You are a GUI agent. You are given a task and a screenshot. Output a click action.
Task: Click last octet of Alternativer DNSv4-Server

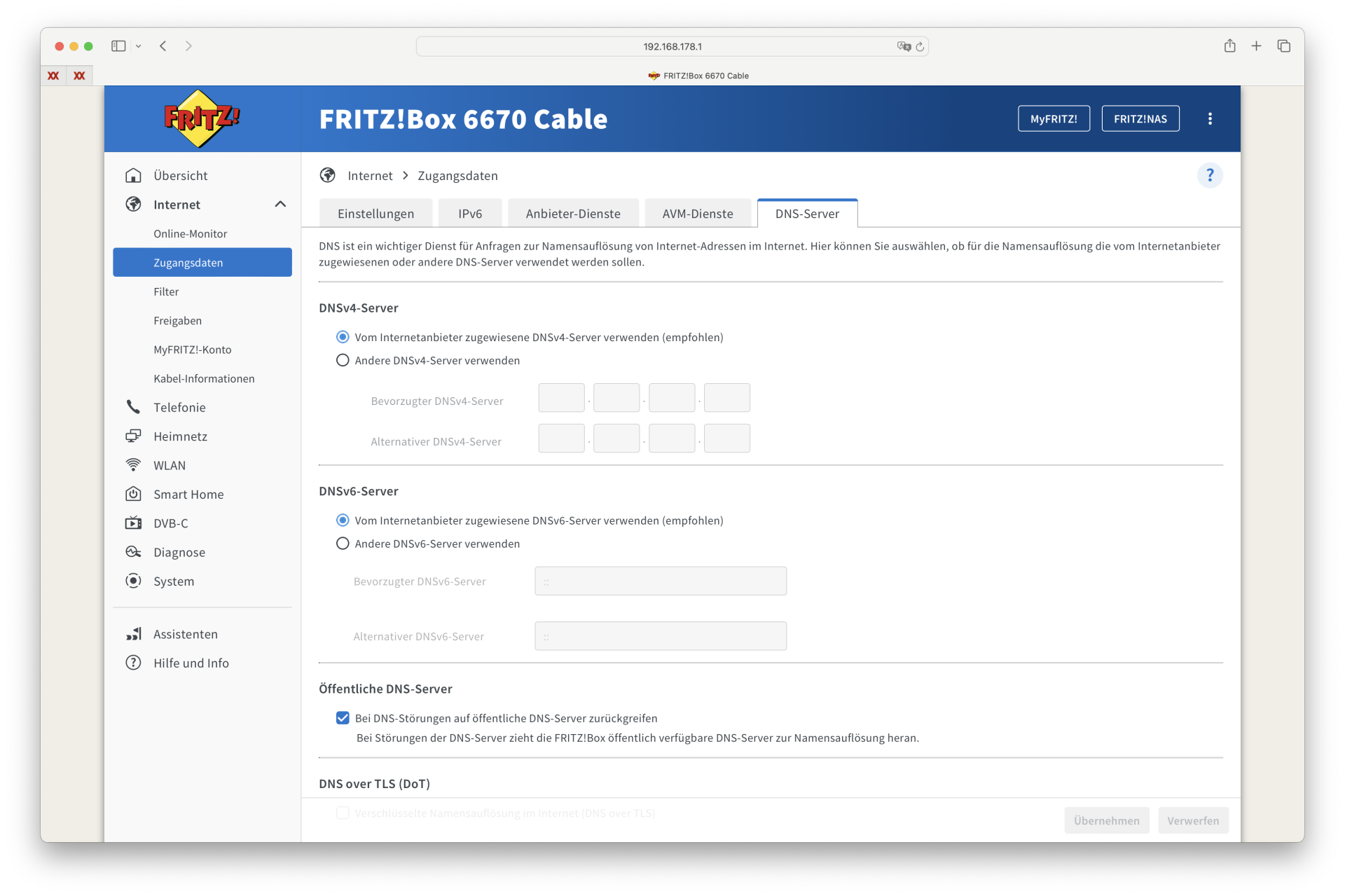pyautogui.click(x=726, y=439)
